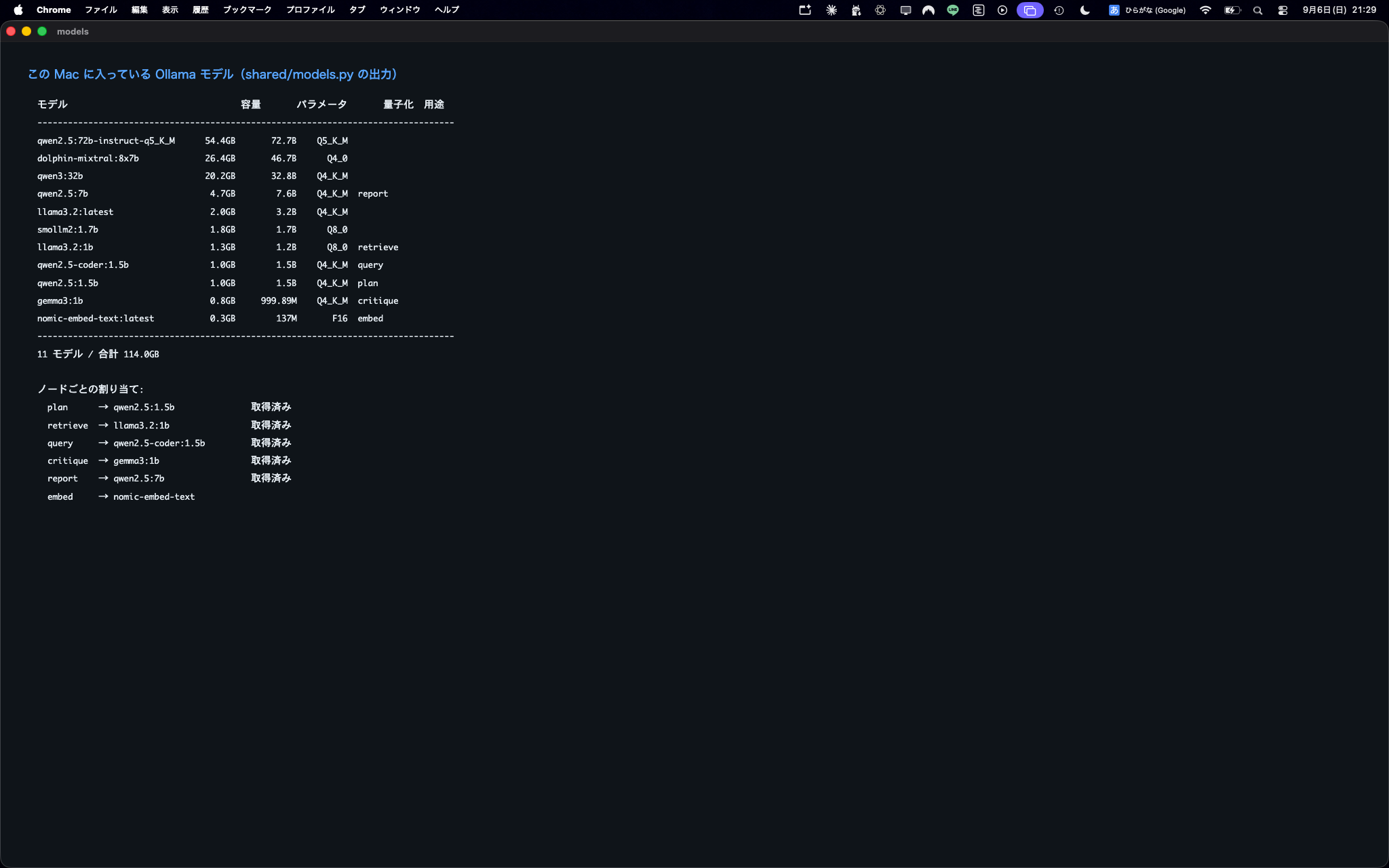Viewport: 1389px width, 868px height.
Task: Click the window title 'models'
Action: (x=73, y=32)
